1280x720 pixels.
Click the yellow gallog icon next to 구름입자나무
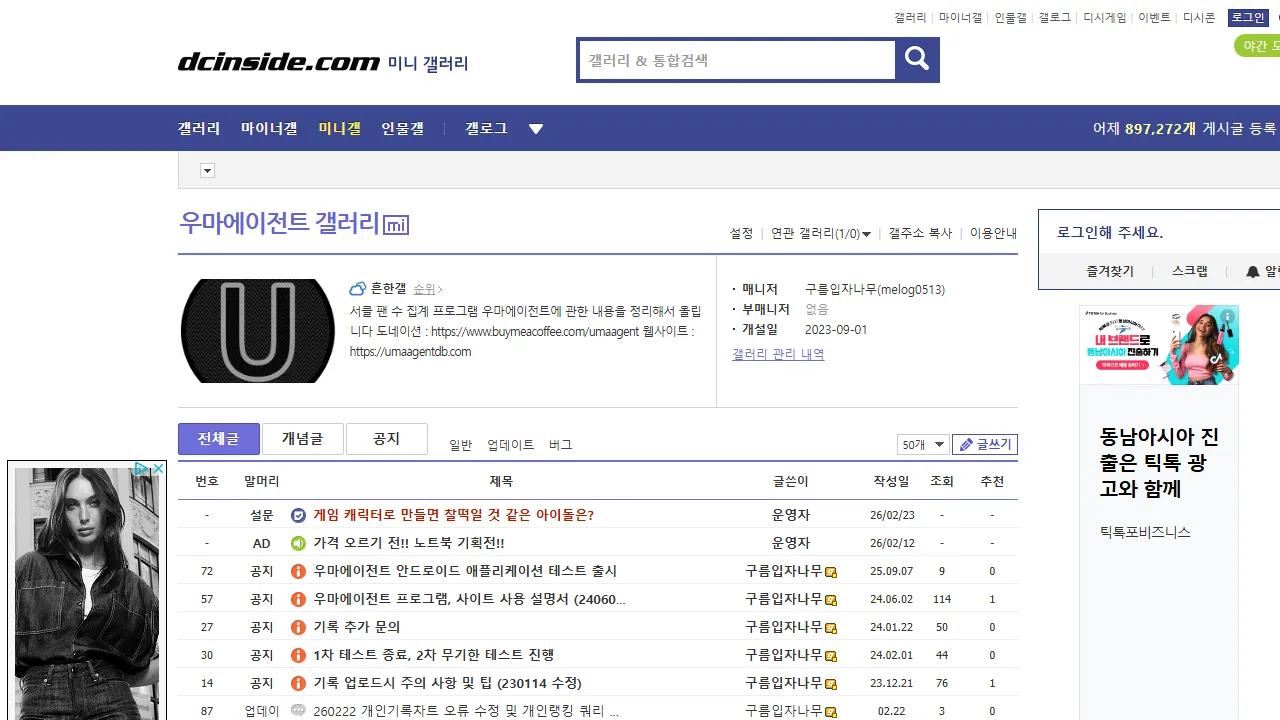[831, 571]
